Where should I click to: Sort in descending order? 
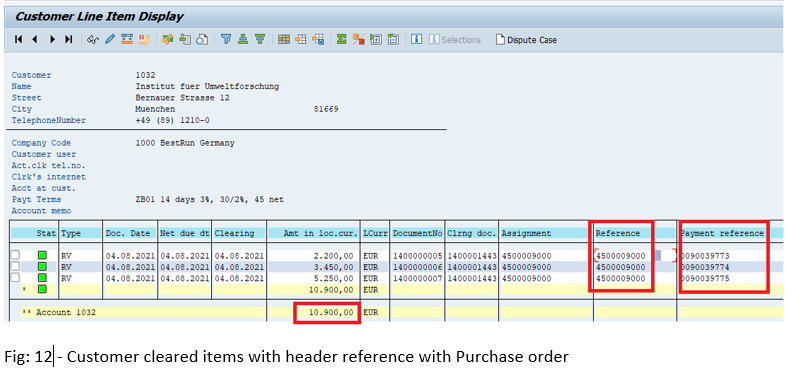pyautogui.click(x=260, y=40)
